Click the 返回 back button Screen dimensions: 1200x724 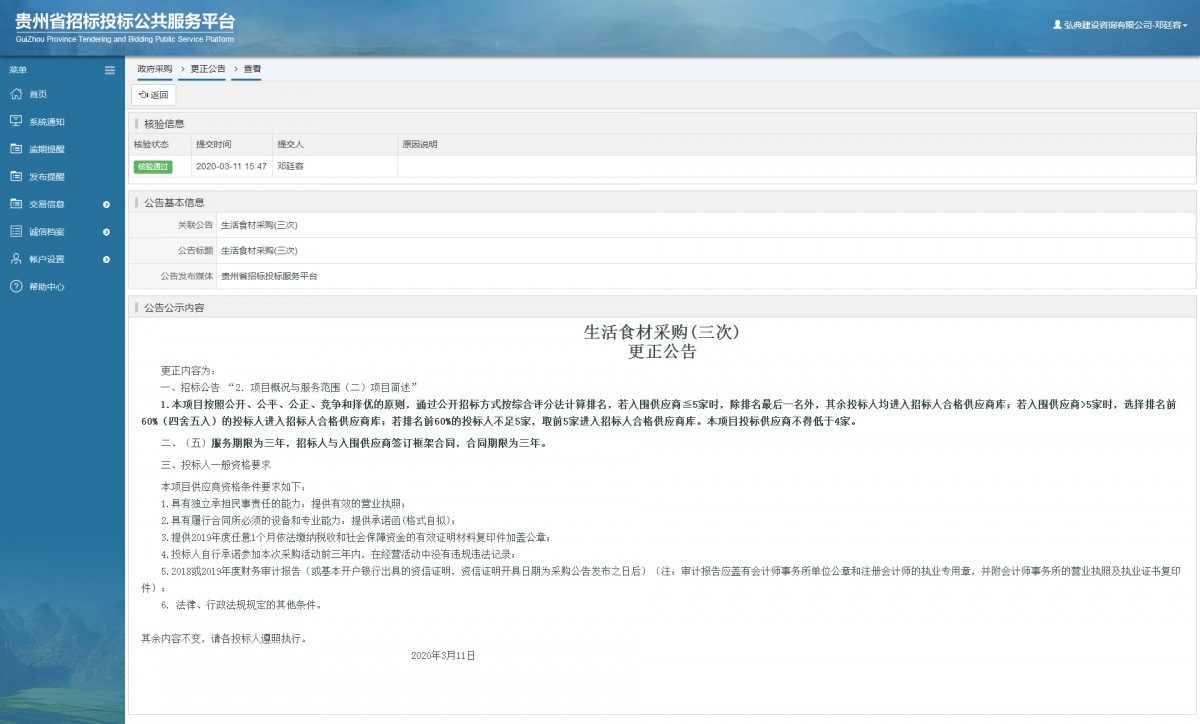coord(154,95)
